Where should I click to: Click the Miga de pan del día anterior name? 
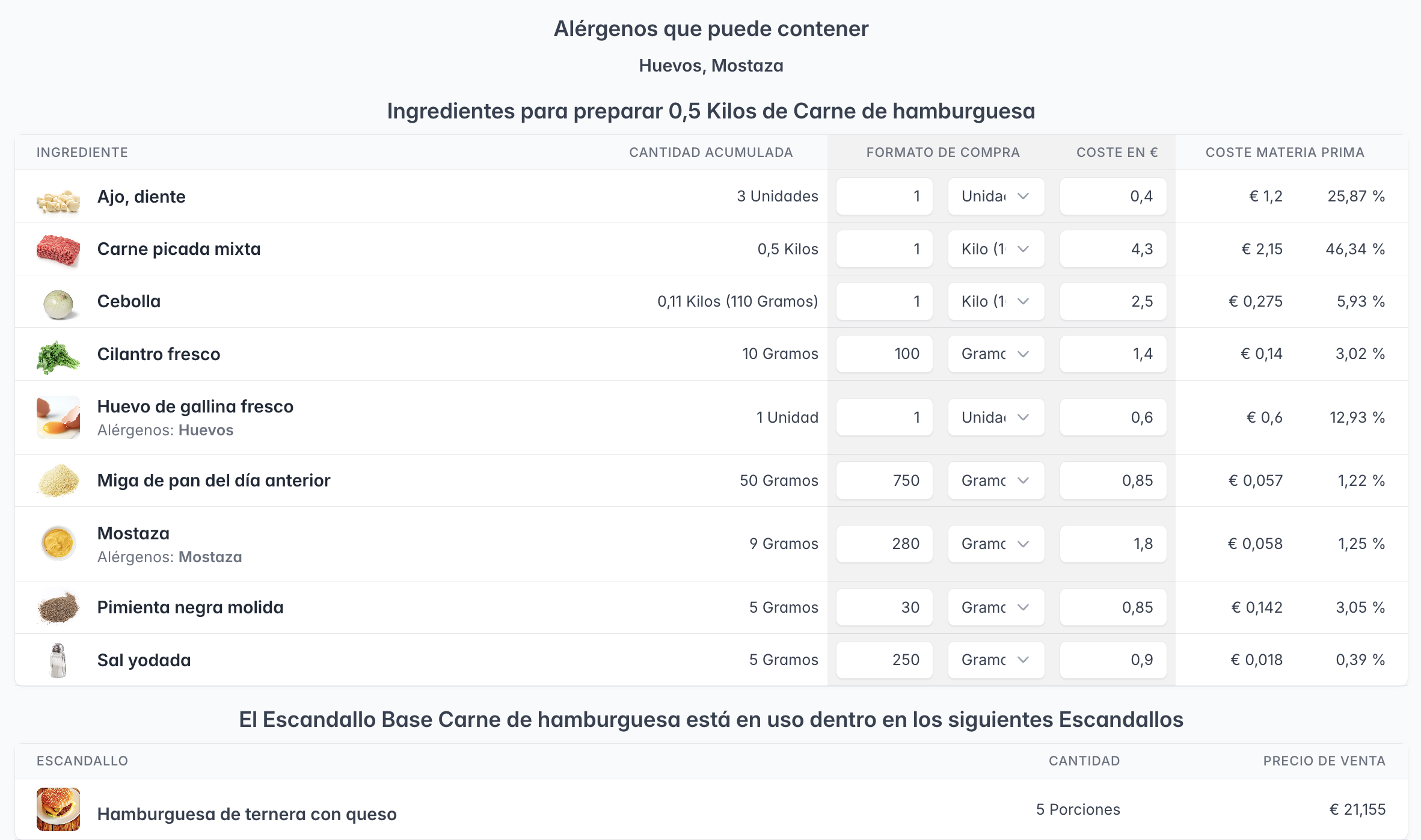point(213,481)
